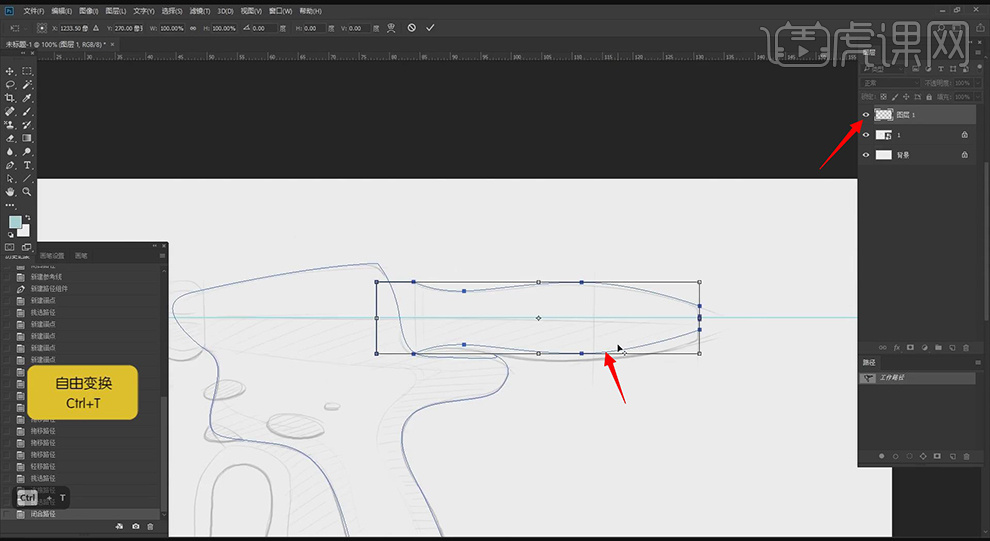The image size is (990, 541).
Task: Select the Blur tool
Action: 9,152
